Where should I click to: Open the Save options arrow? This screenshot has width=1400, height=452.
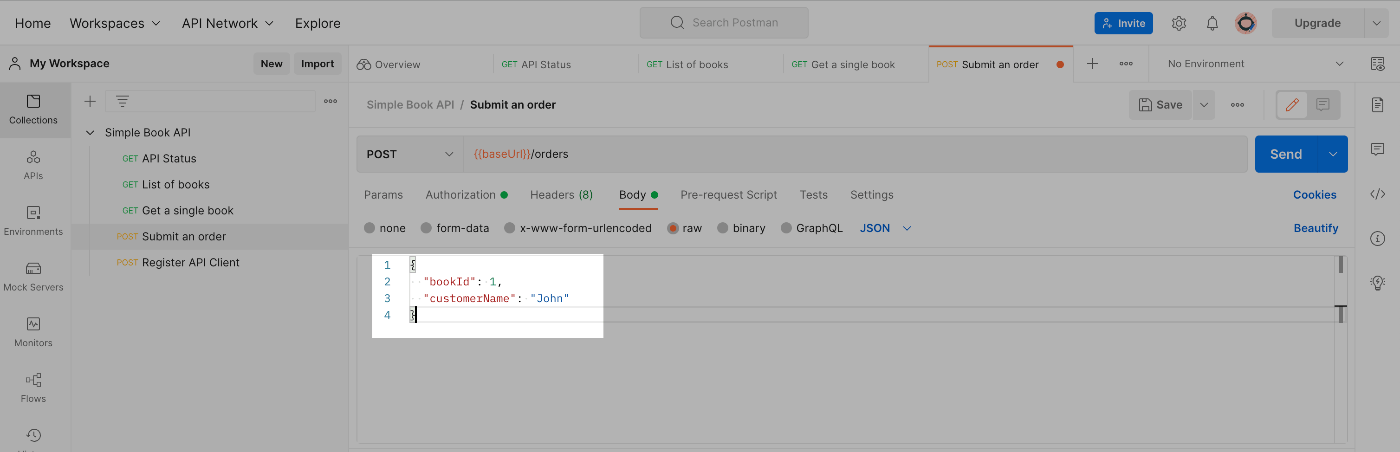point(1203,104)
